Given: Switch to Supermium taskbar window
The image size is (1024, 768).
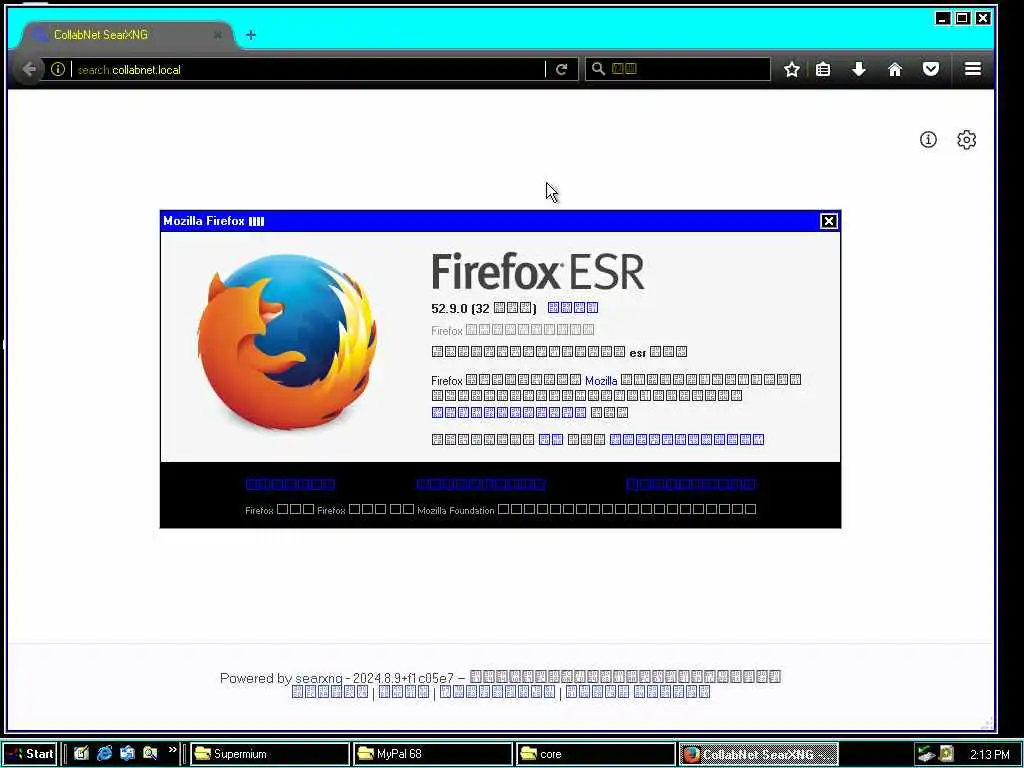Looking at the screenshot, I should (x=270, y=754).
